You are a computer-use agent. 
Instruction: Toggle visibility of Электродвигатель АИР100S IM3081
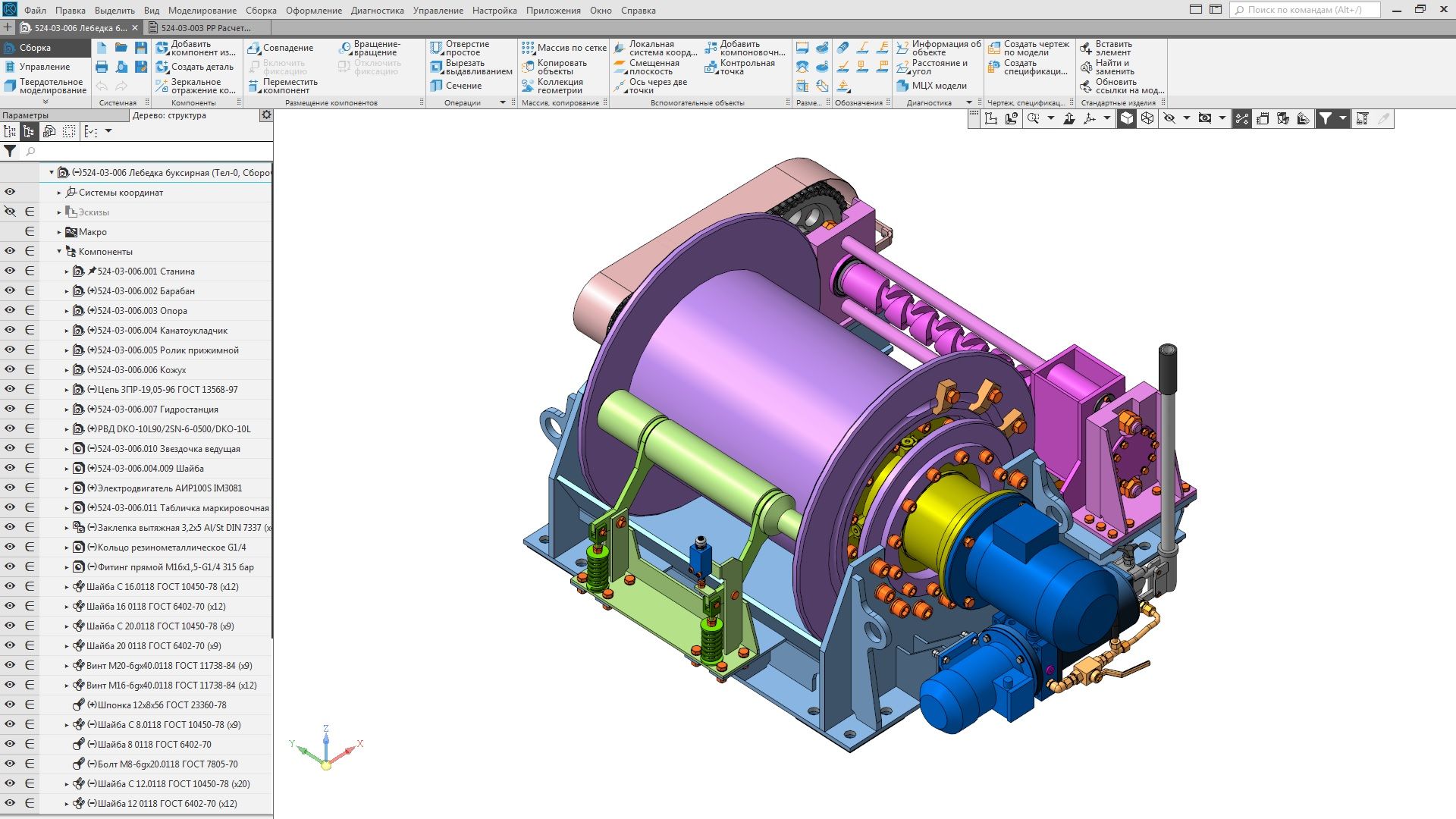tap(10, 488)
